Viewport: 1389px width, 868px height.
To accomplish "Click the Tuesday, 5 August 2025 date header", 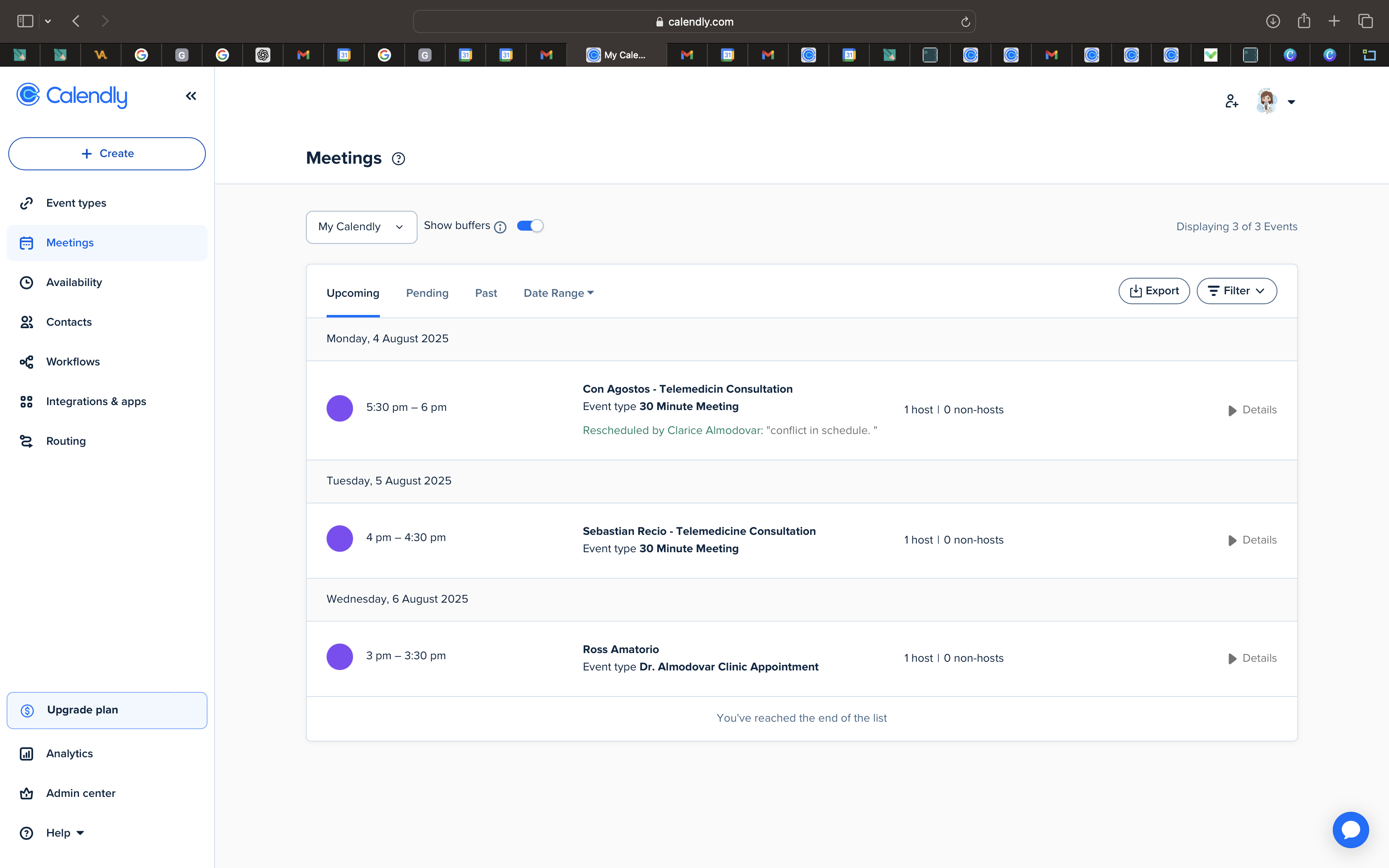I will tap(389, 481).
